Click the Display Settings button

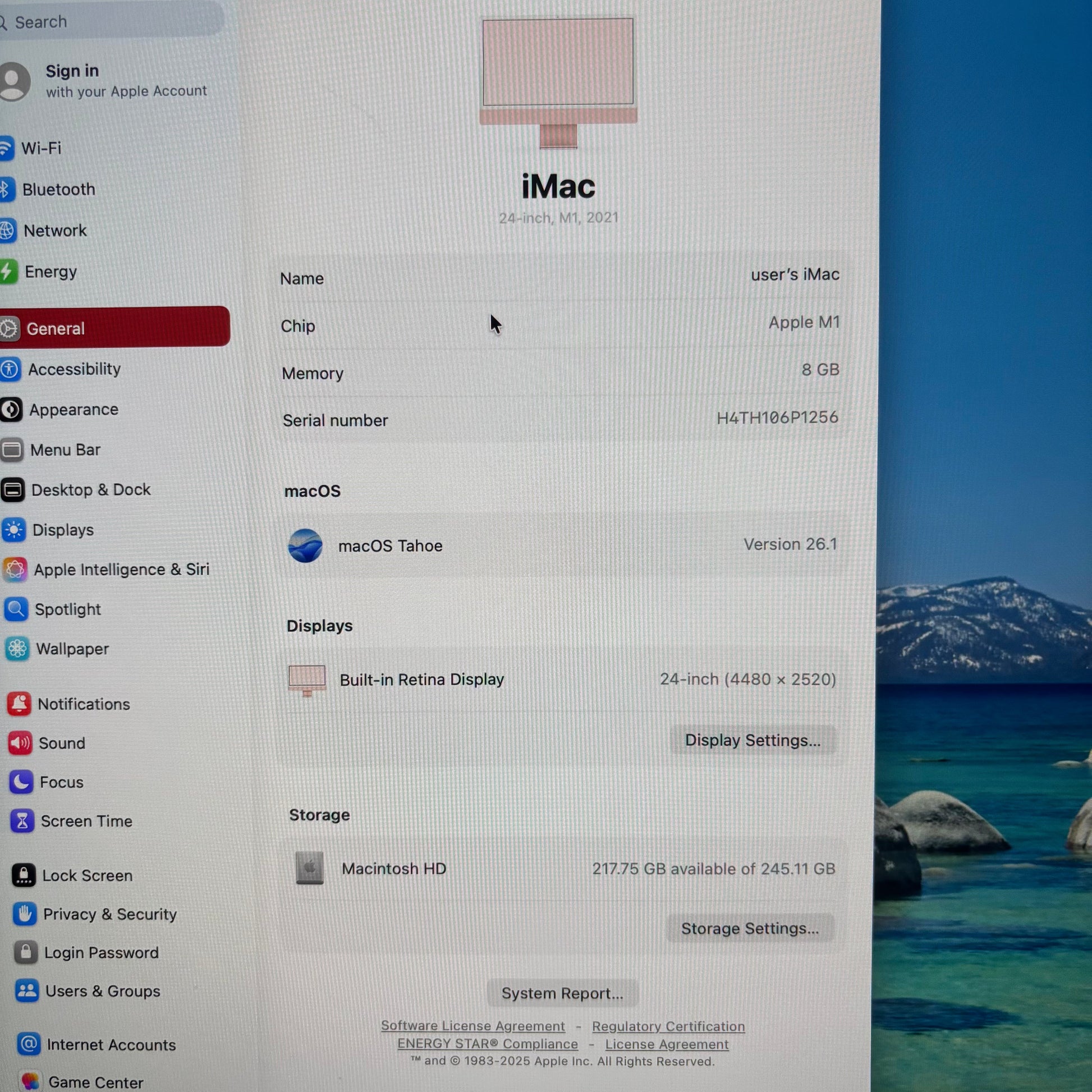pos(753,740)
